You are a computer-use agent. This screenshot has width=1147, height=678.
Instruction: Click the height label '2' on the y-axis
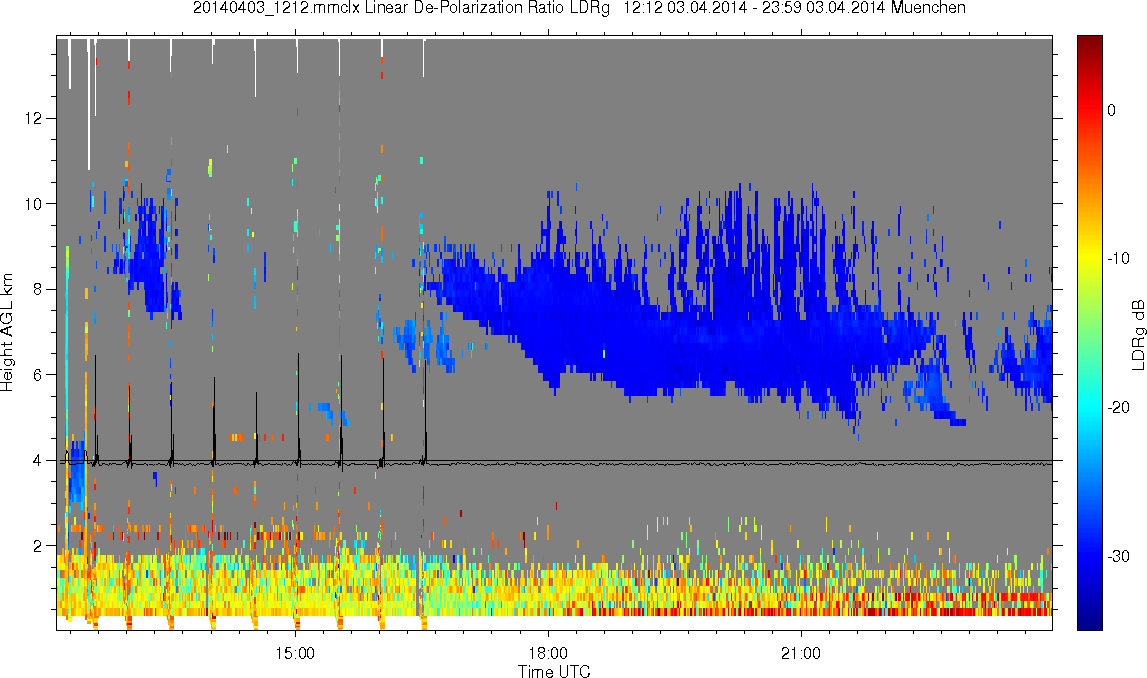click(37, 546)
